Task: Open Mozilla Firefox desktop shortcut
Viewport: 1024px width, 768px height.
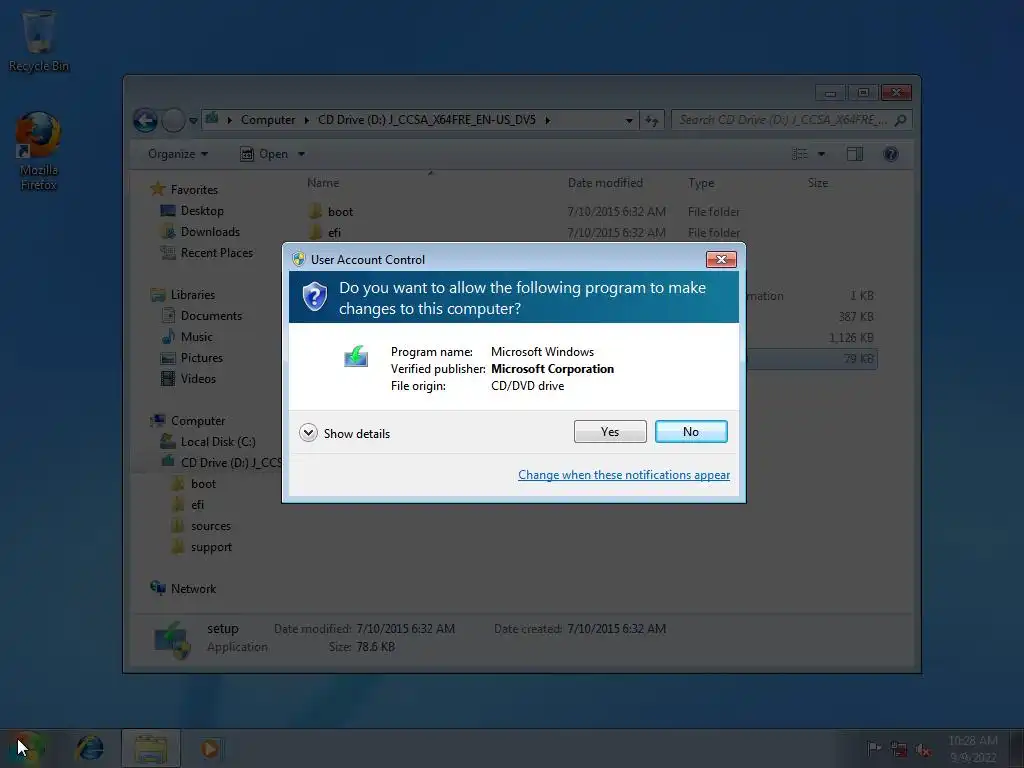Action: point(39,152)
